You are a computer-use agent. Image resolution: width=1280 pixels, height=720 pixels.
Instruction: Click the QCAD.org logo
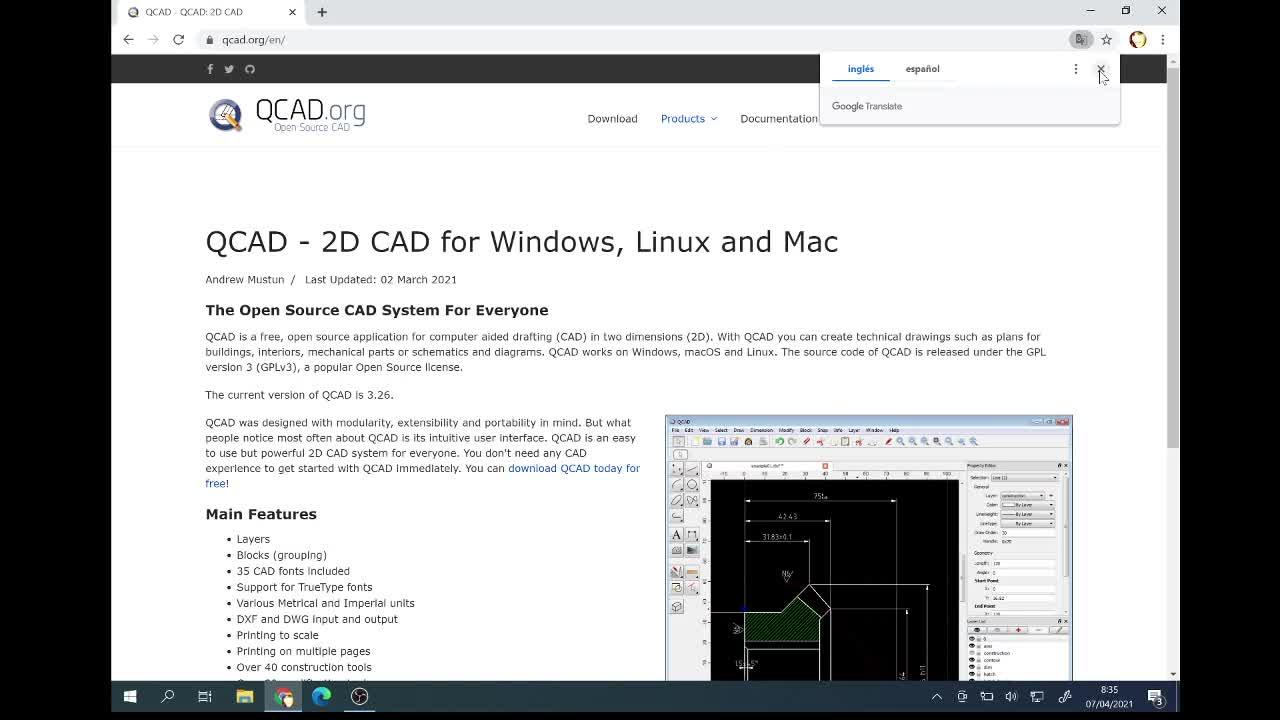287,115
